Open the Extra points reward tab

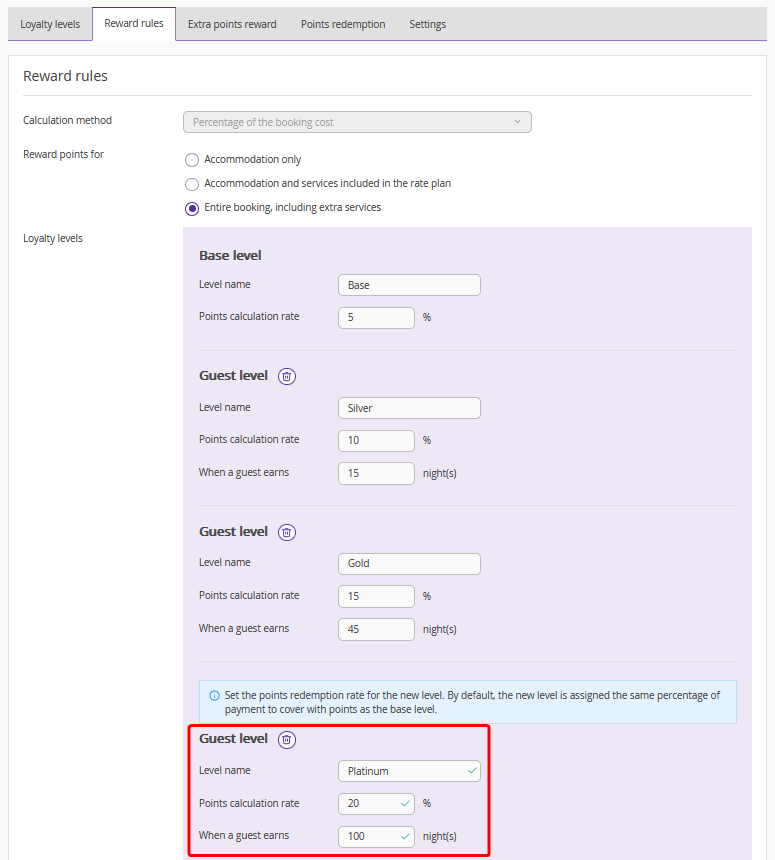[x=232, y=24]
